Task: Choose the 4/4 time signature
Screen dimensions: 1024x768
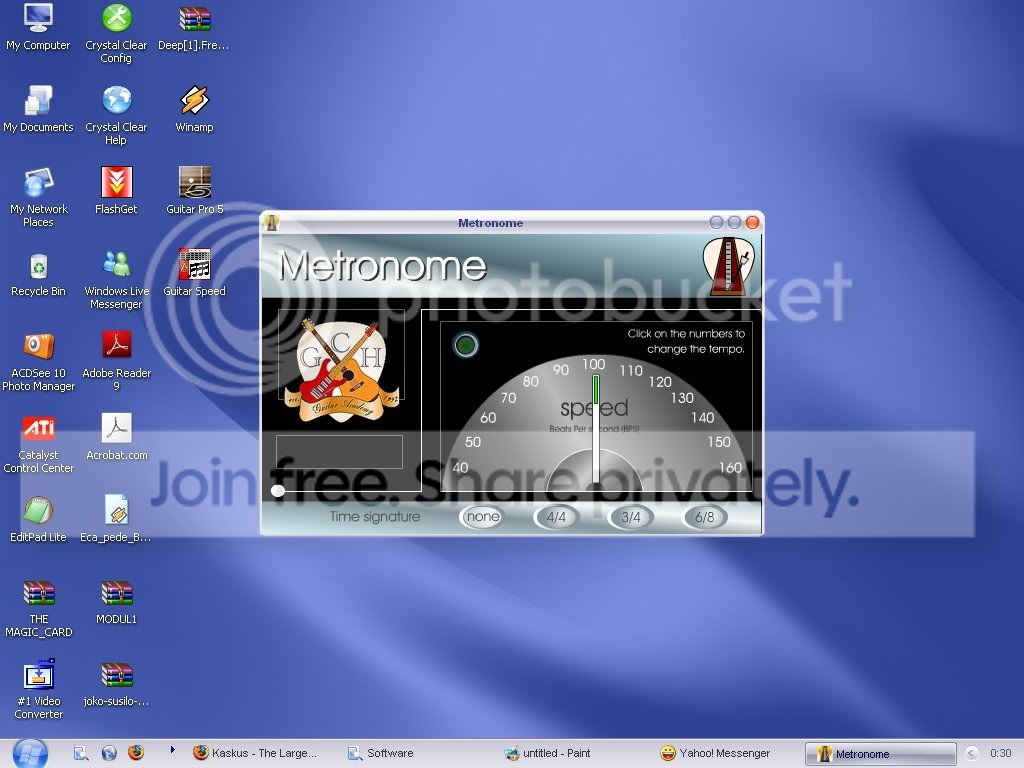Action: pyautogui.click(x=556, y=517)
